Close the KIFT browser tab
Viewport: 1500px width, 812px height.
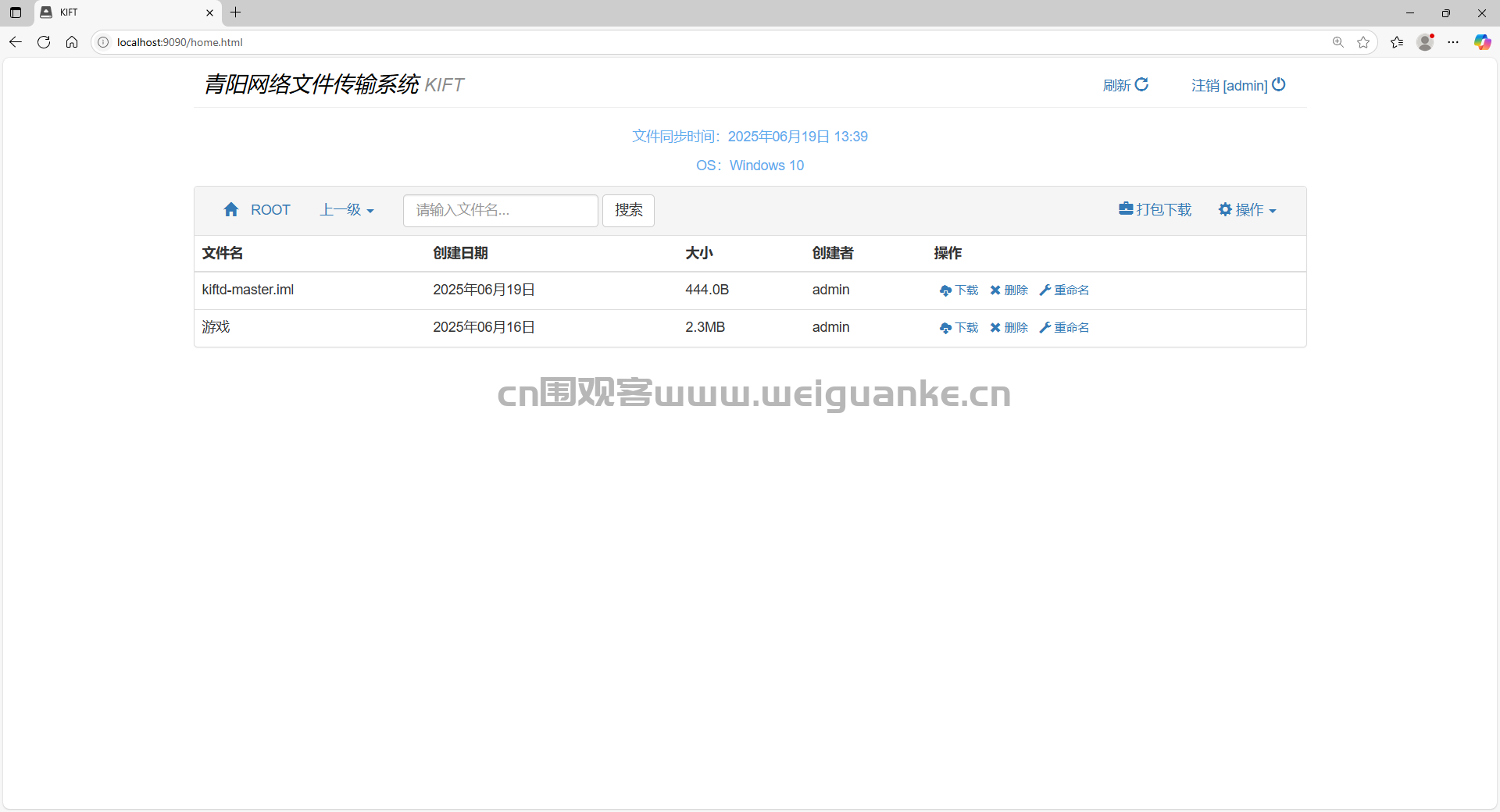coord(209,12)
